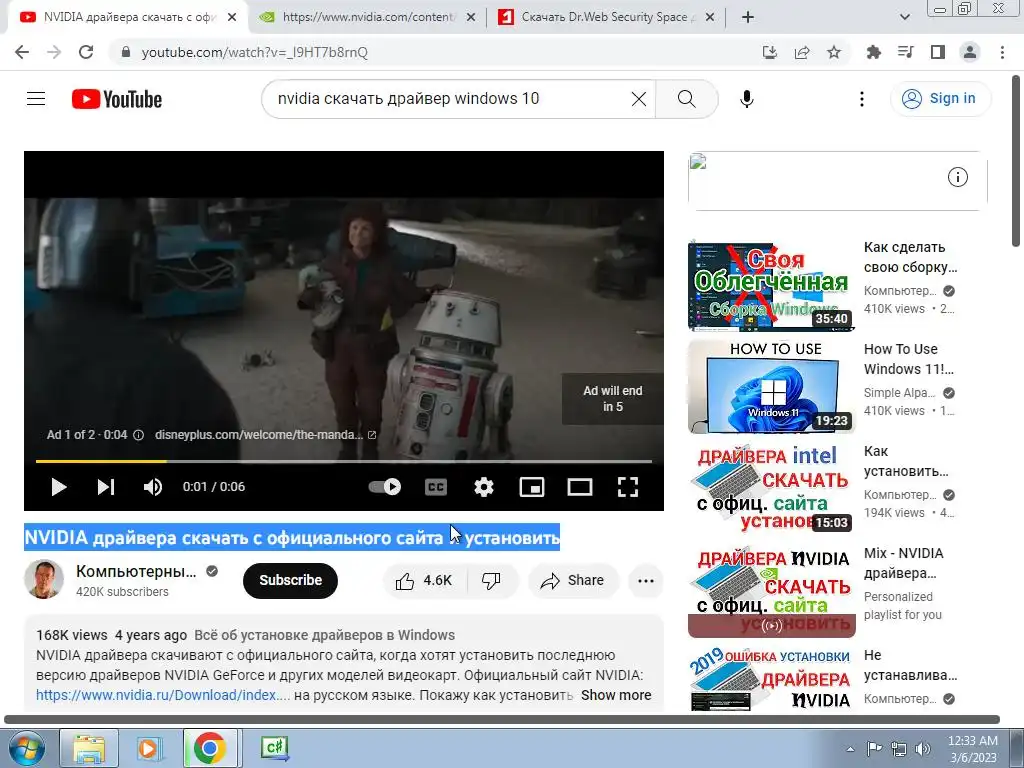Open more actions three-dot button under video
Screen dimensions: 1024x768
[x=646, y=581]
